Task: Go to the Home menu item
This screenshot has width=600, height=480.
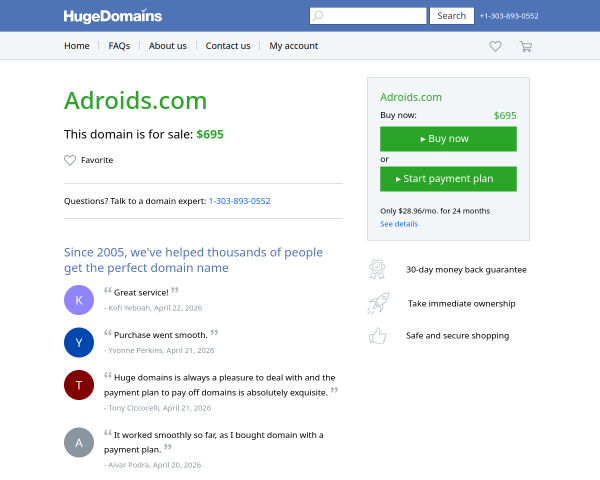Action: pyautogui.click(x=77, y=46)
